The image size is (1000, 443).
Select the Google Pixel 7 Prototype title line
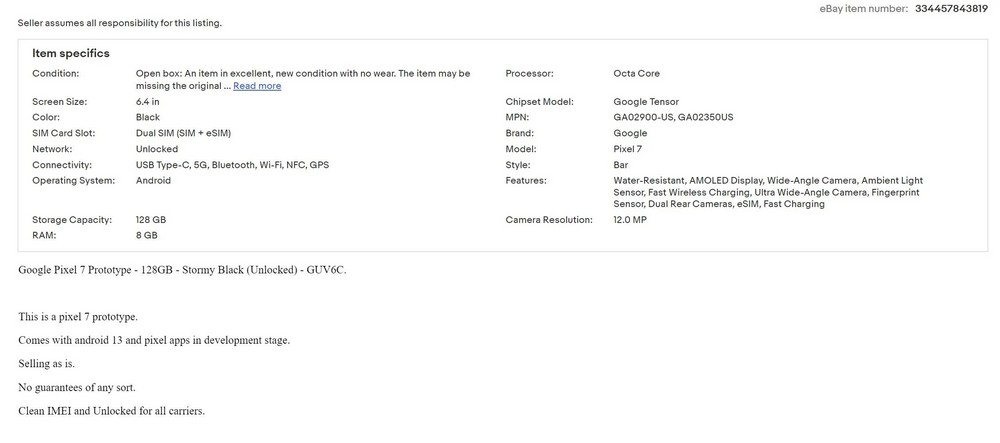pos(182,270)
